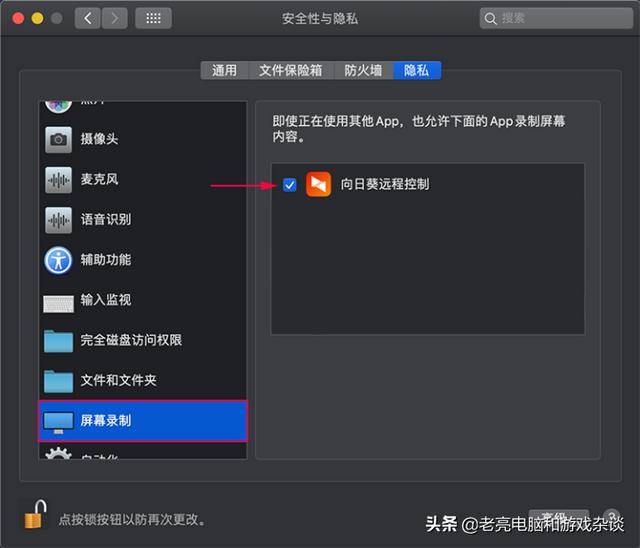This screenshot has width=640, height=548.
Task: Click the 向日葵远程控制 orange app icon
Action: pyautogui.click(x=318, y=184)
